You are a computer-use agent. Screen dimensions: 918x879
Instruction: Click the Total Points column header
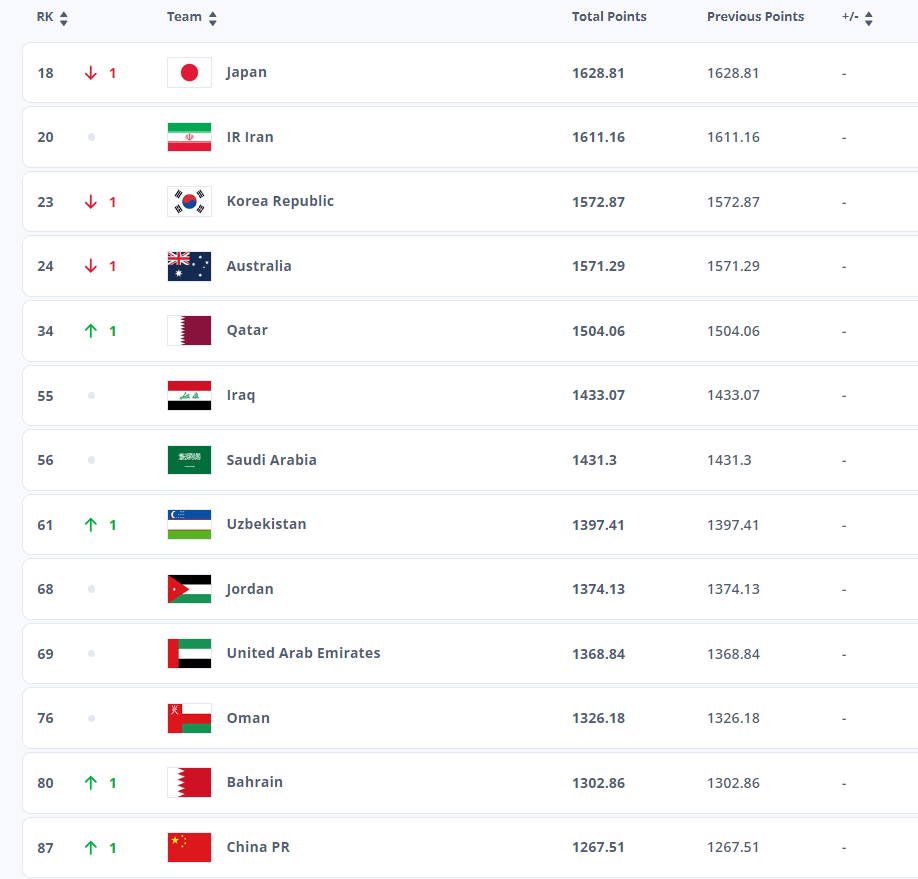(609, 16)
